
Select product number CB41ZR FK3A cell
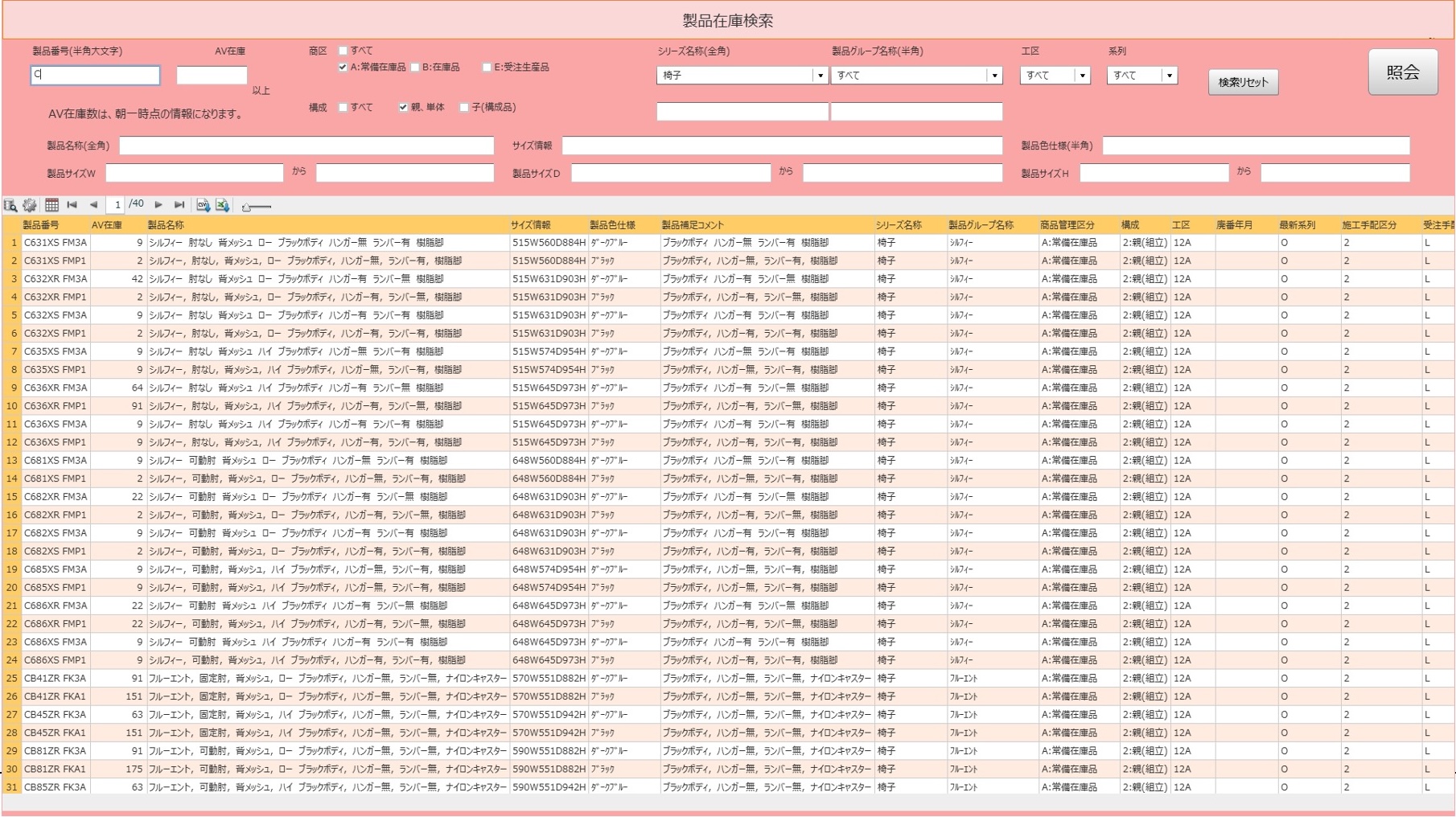coord(55,679)
